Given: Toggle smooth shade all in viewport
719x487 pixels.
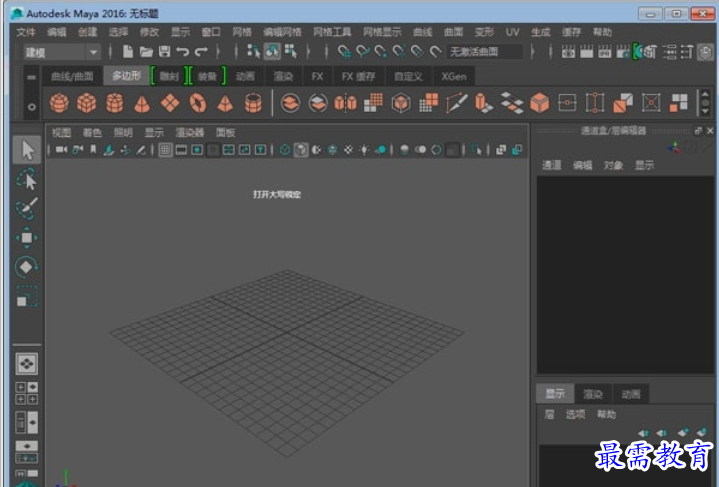Looking at the screenshot, I should [x=301, y=150].
